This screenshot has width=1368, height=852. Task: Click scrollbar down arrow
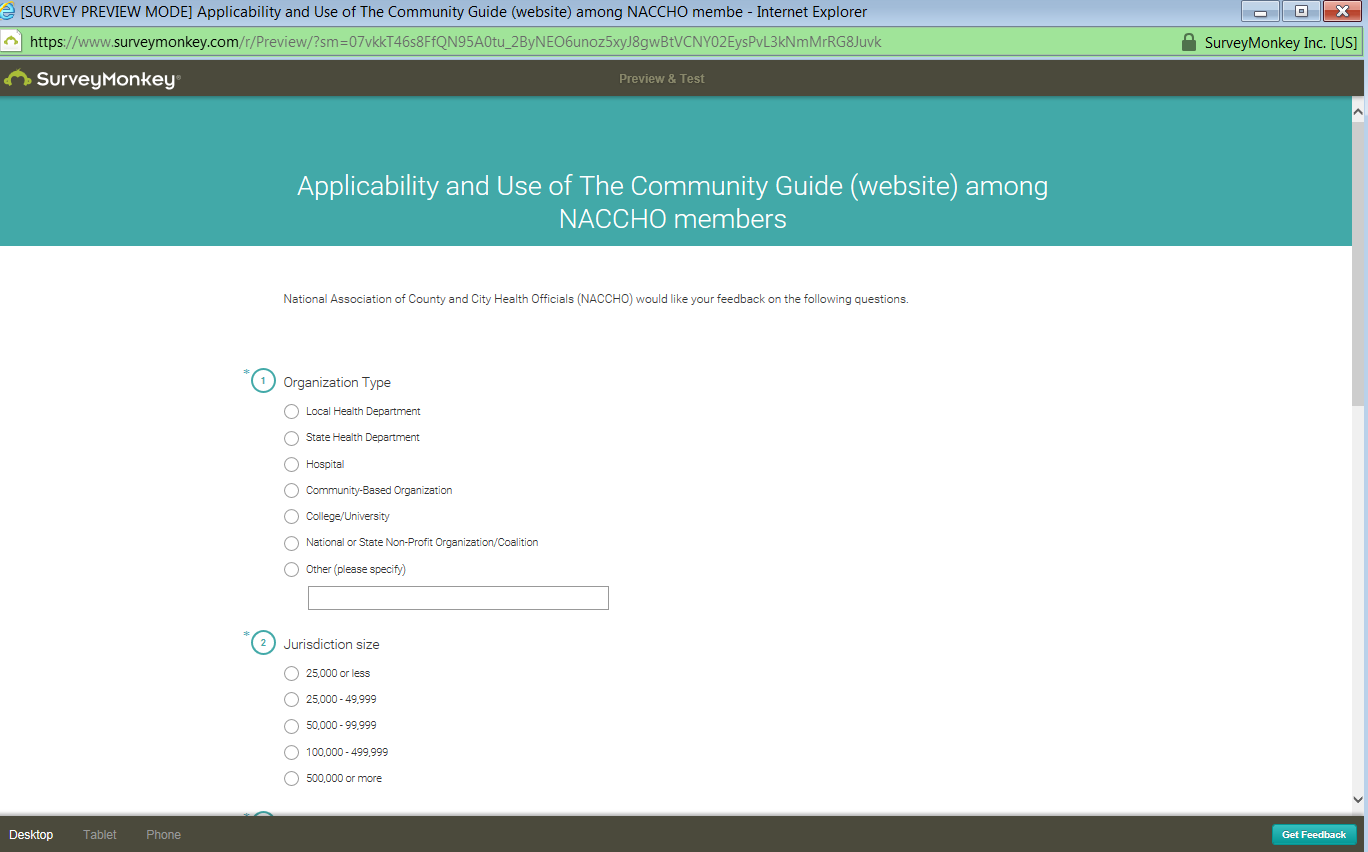pos(1358,800)
